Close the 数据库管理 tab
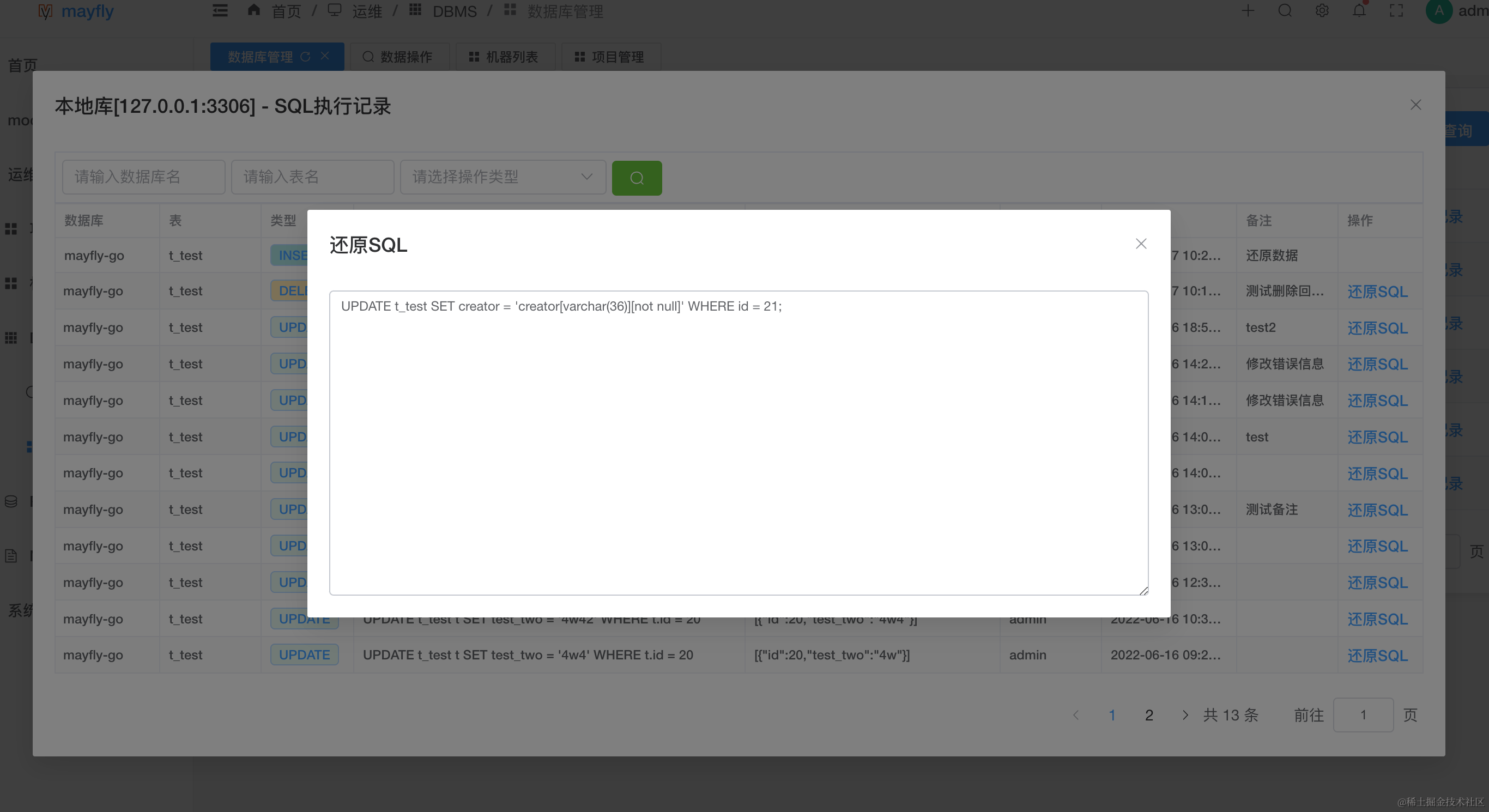This screenshot has width=1489, height=812. (325, 56)
